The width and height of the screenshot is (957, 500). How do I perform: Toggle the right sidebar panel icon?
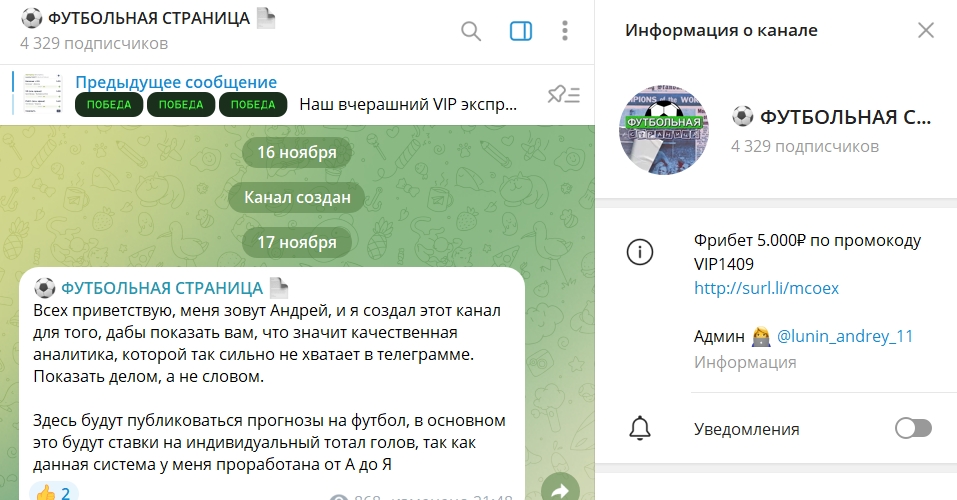tap(521, 31)
